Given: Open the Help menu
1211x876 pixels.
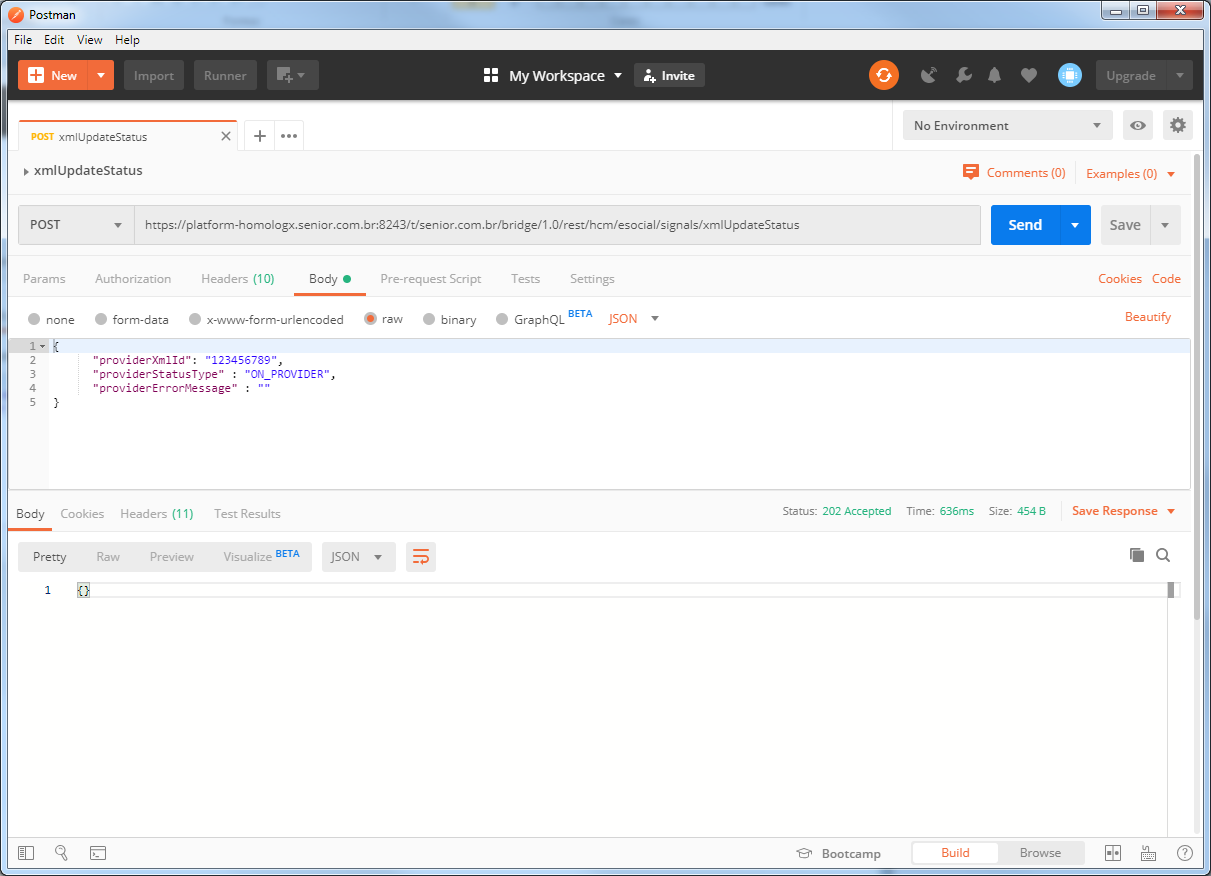Looking at the screenshot, I should click(127, 40).
